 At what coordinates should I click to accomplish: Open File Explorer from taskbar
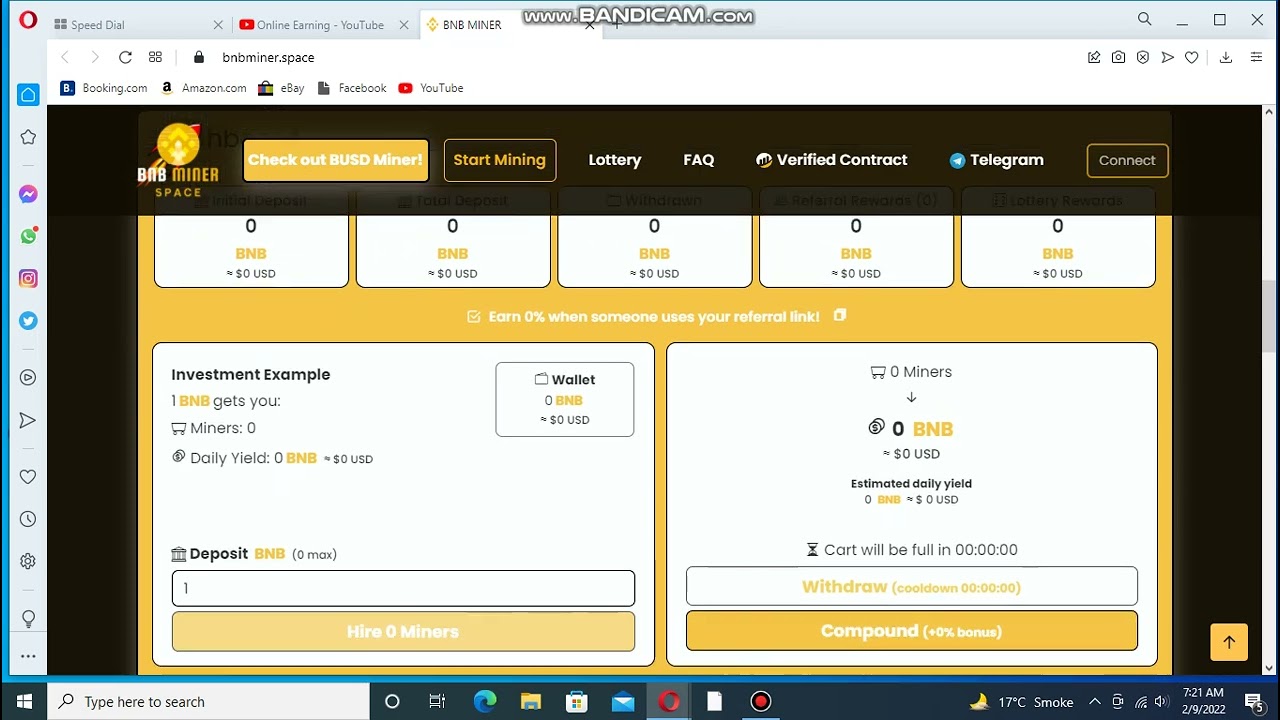click(x=531, y=702)
